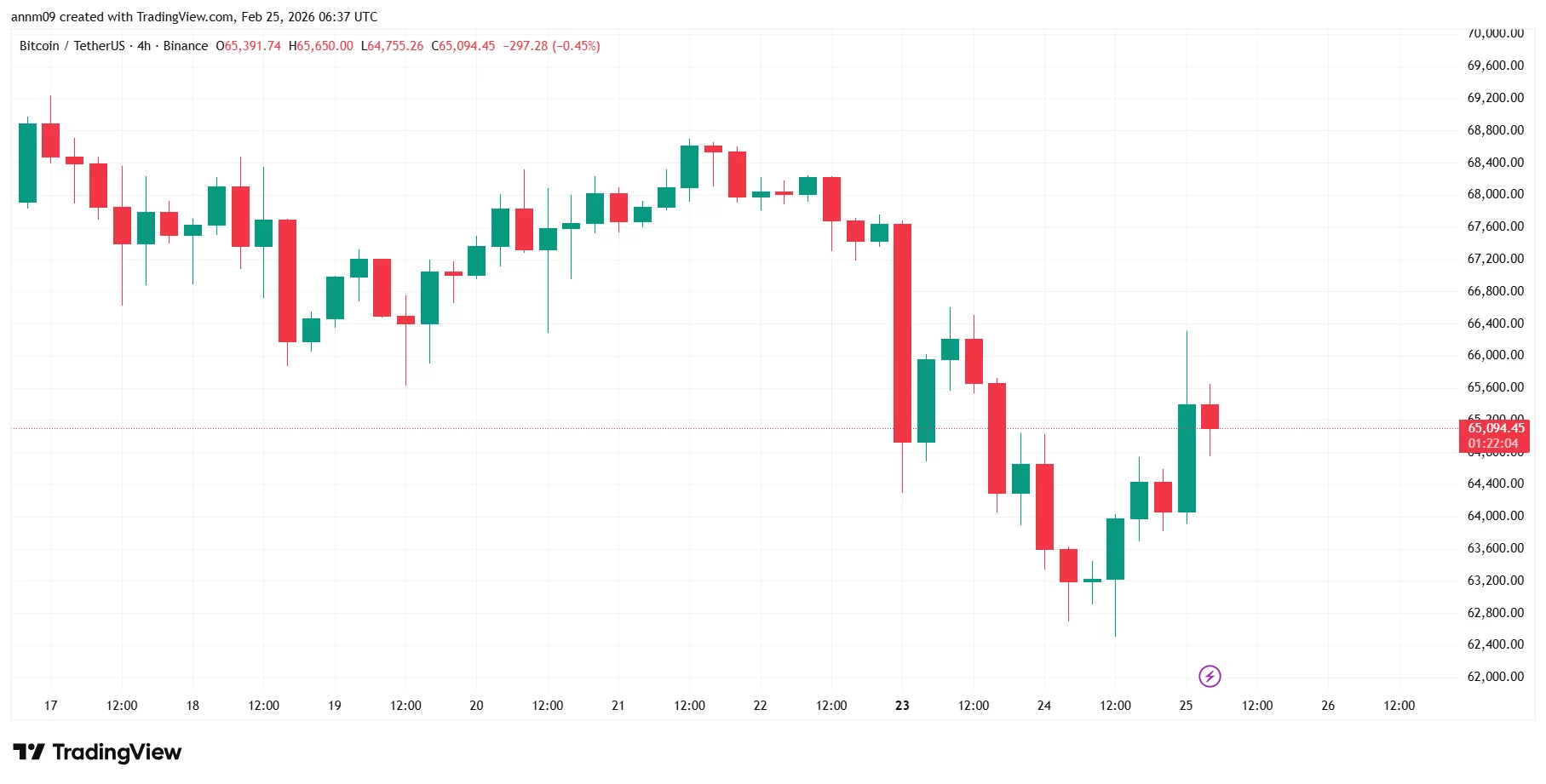Screen dimensions: 1546x784
Task: Click the 26 date label on time axis
Action: [1328, 706]
